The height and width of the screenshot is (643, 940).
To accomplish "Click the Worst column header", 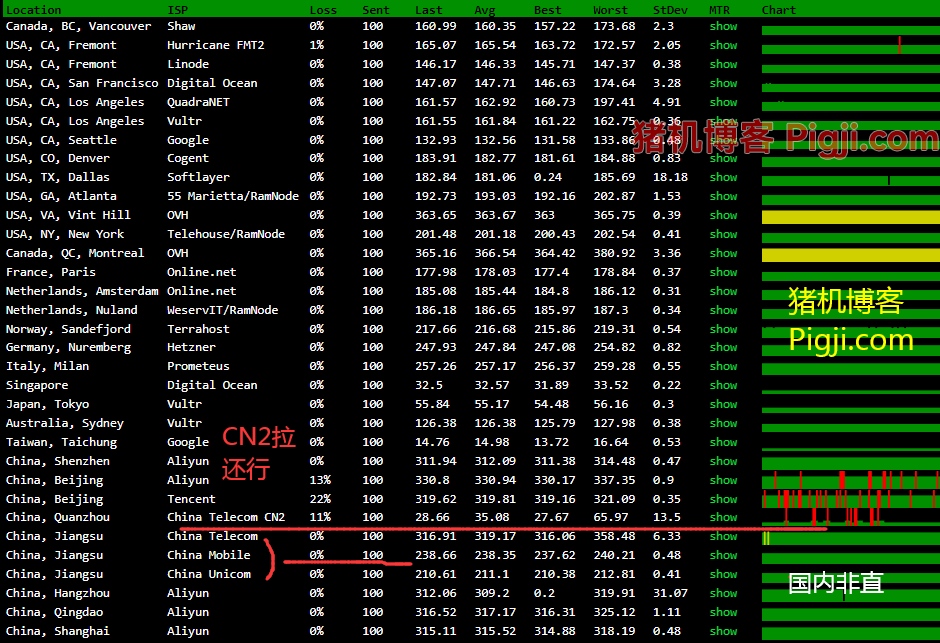I will (x=610, y=10).
